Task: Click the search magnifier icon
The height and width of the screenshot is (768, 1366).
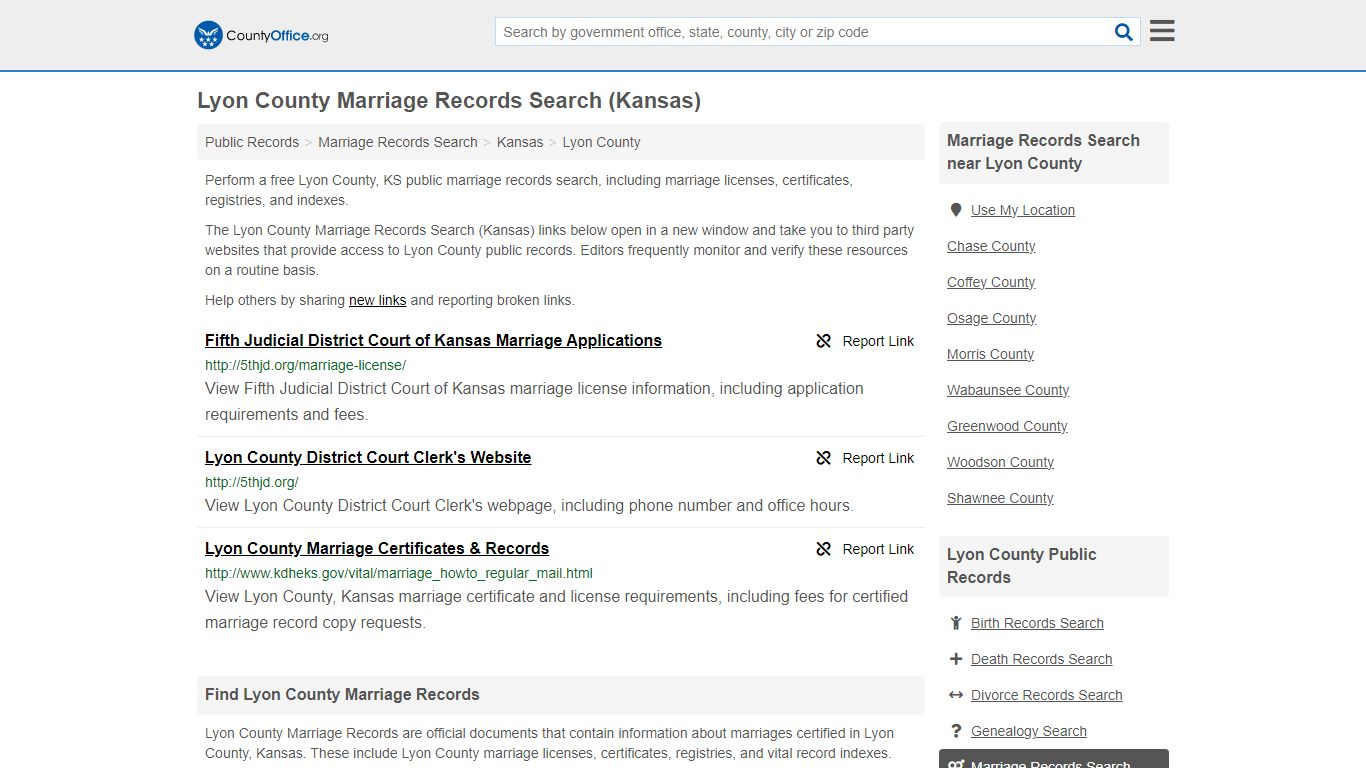Action: 1124,32
